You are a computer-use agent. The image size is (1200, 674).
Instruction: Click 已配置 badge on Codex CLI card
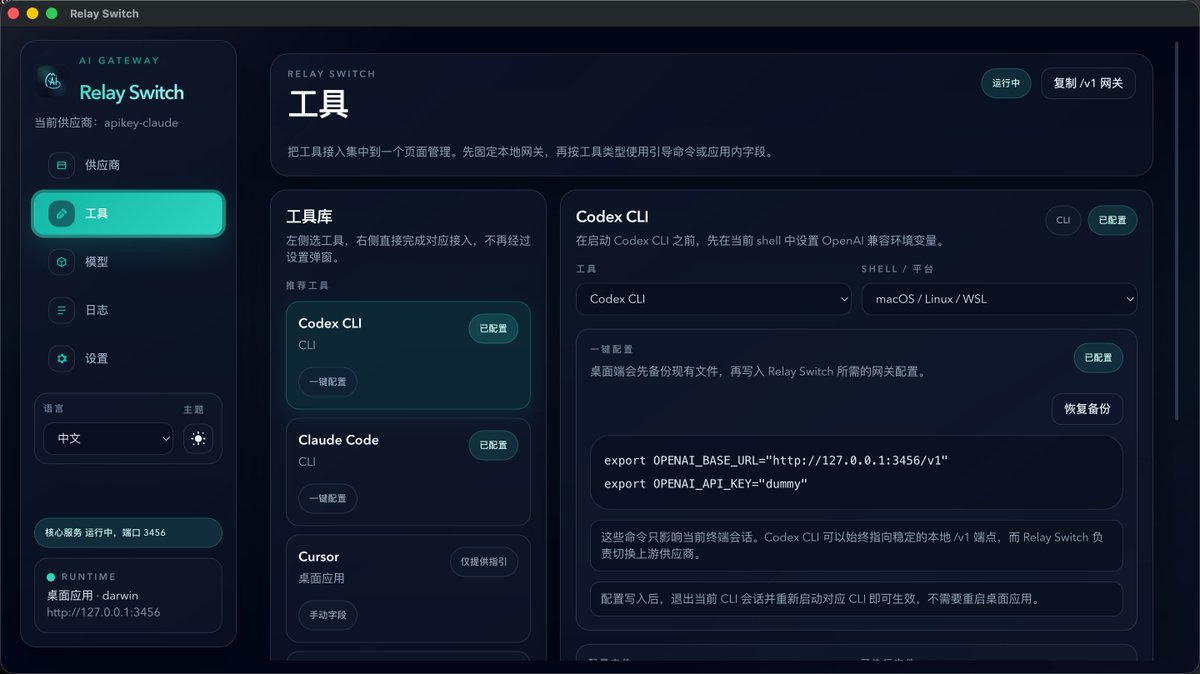tap(493, 329)
